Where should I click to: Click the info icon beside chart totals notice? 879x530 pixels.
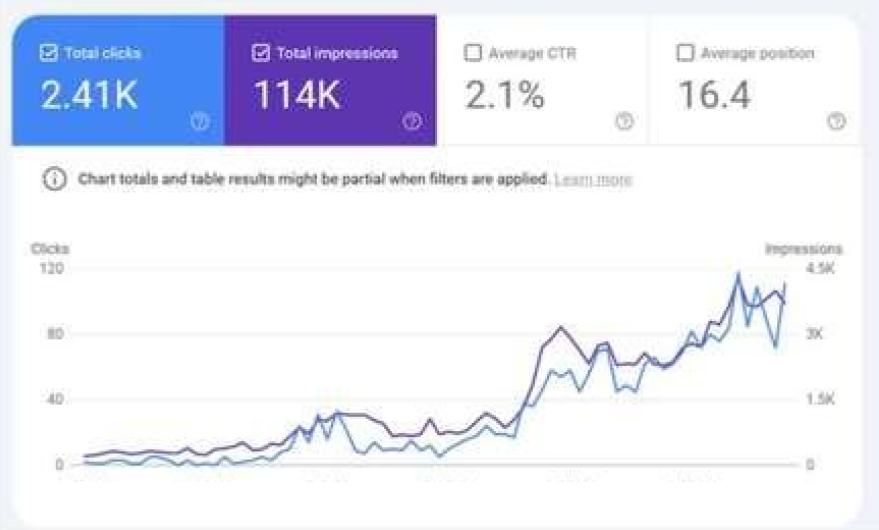pos(52,180)
